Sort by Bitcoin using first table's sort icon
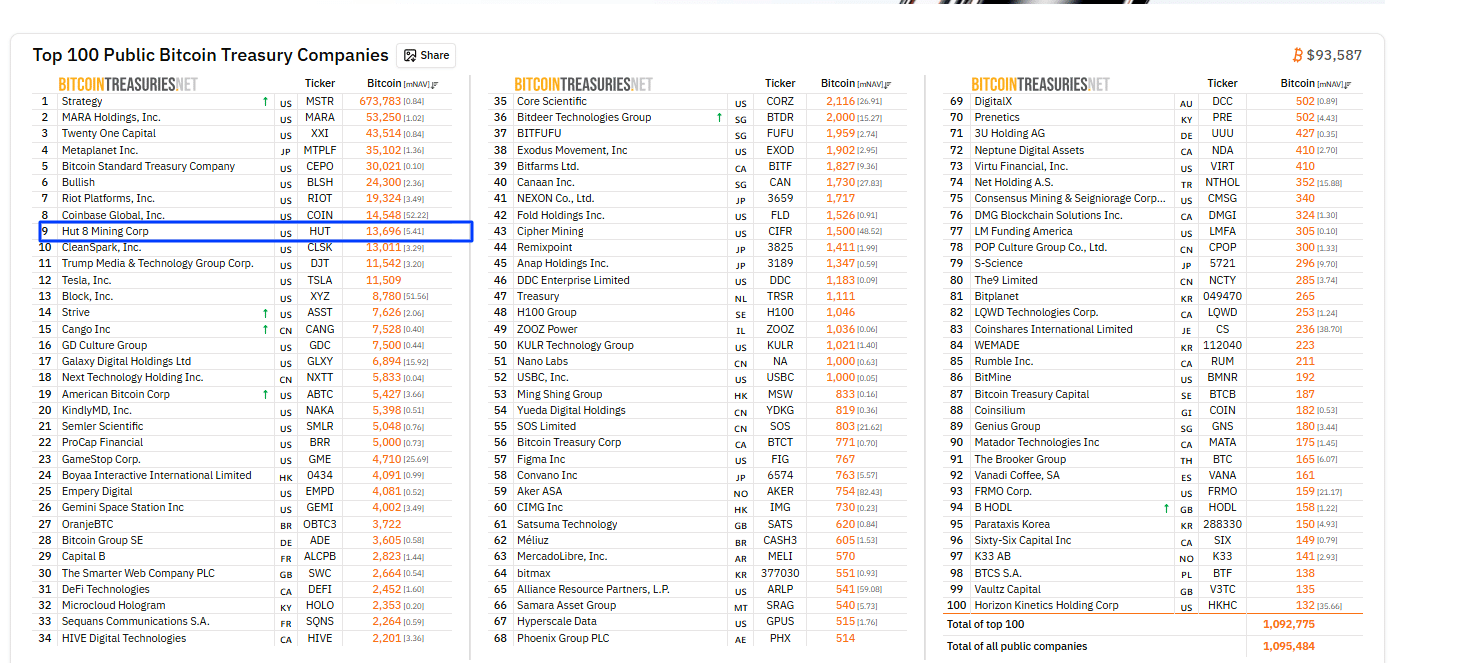This screenshot has width=1460, height=663. tap(435, 85)
